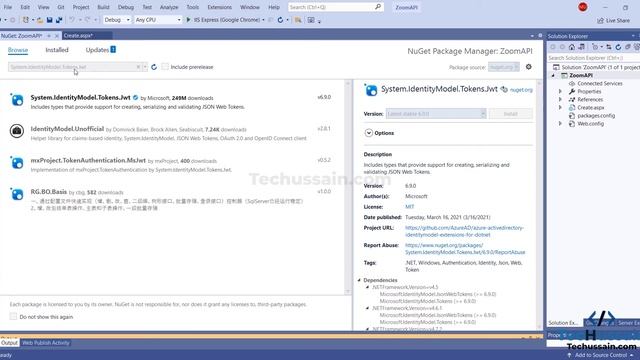
Task: Open the Version dropdown in package details
Action: [x=436, y=113]
